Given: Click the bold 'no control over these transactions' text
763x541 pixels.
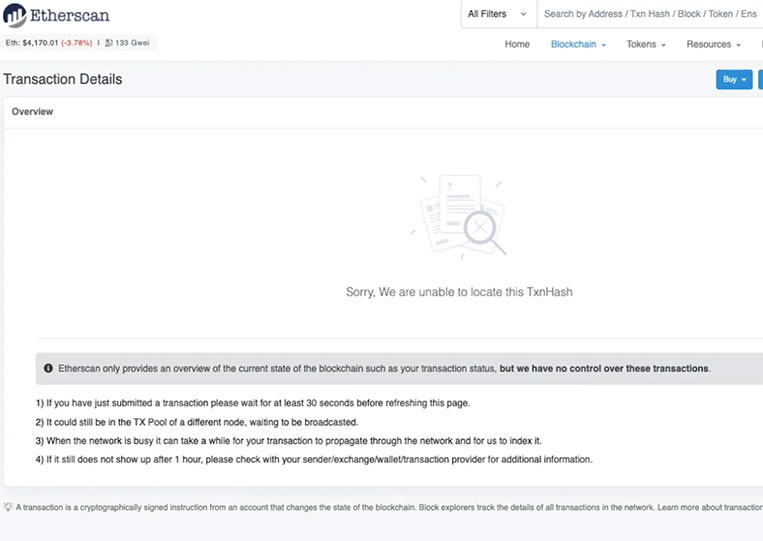Looking at the screenshot, I should 605,368.
